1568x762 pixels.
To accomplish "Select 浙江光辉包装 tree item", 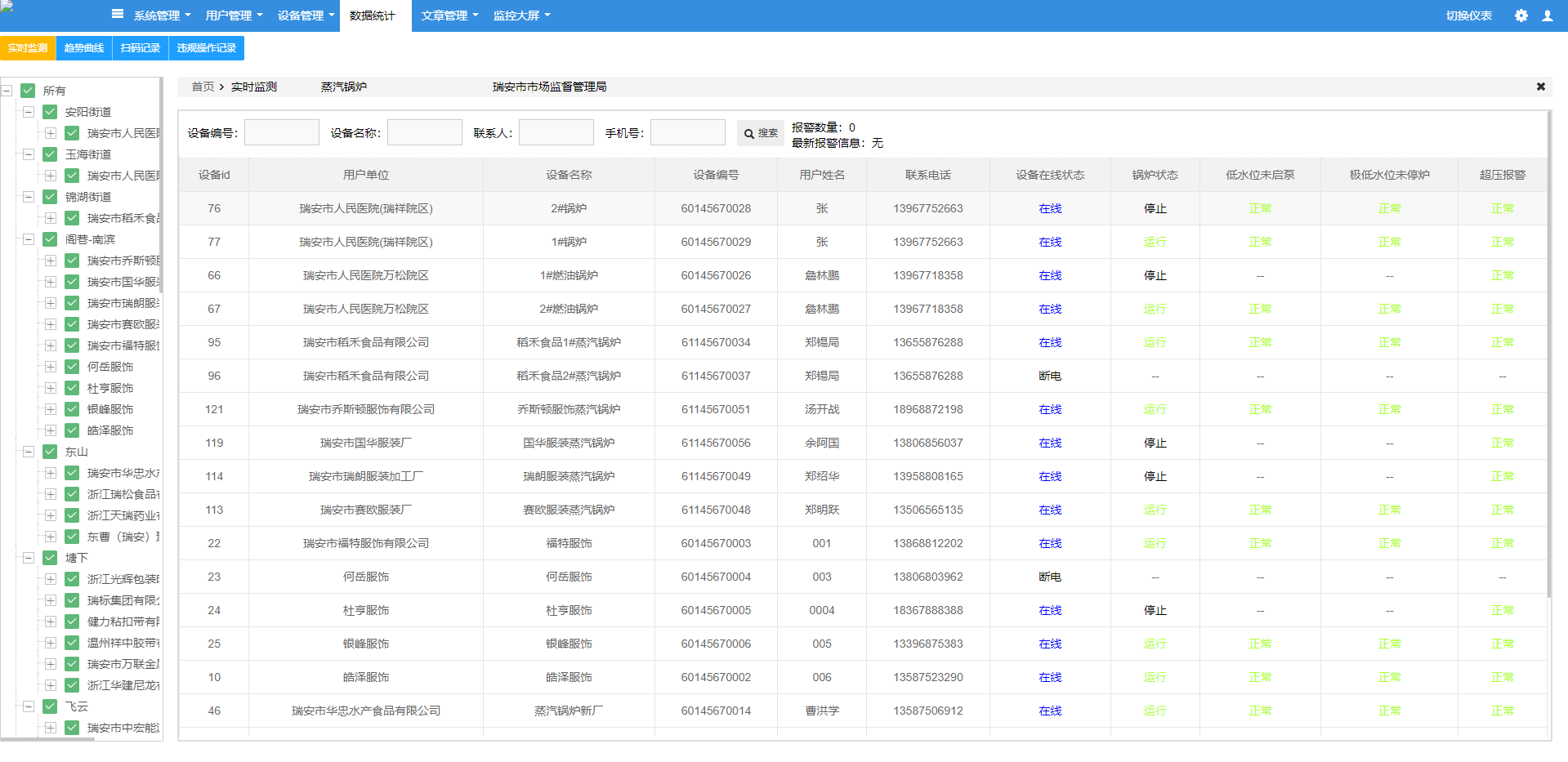I will [123, 579].
